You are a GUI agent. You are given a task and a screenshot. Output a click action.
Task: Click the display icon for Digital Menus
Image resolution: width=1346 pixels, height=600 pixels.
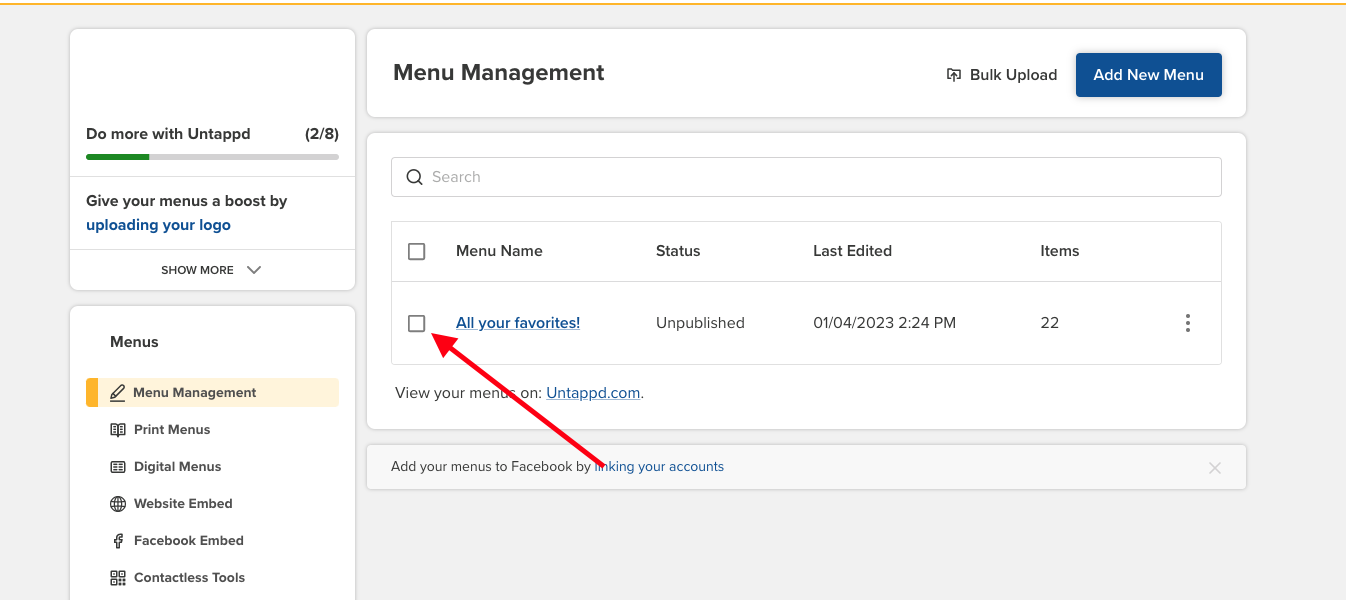[118, 467]
